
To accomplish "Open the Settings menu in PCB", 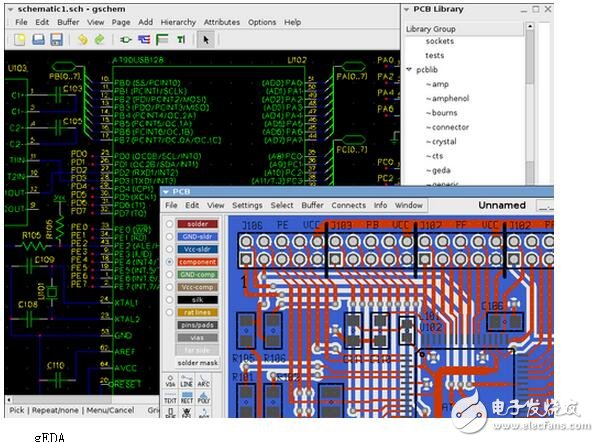I will click(x=247, y=205).
